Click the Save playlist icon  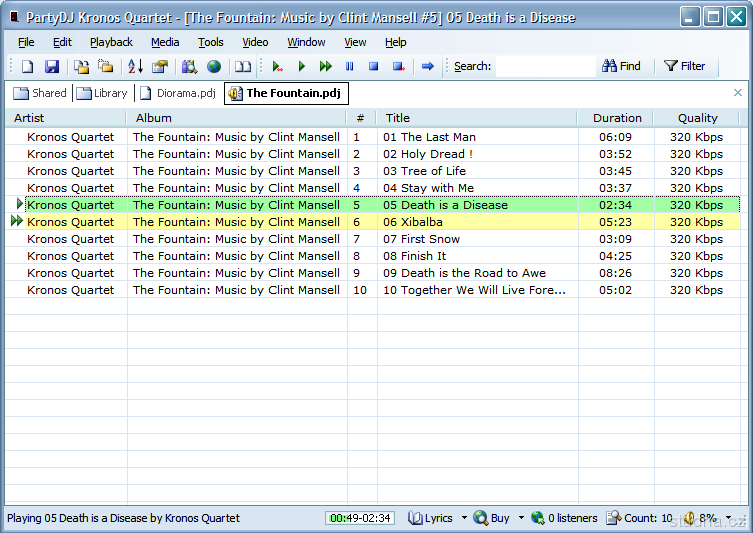tap(52, 67)
